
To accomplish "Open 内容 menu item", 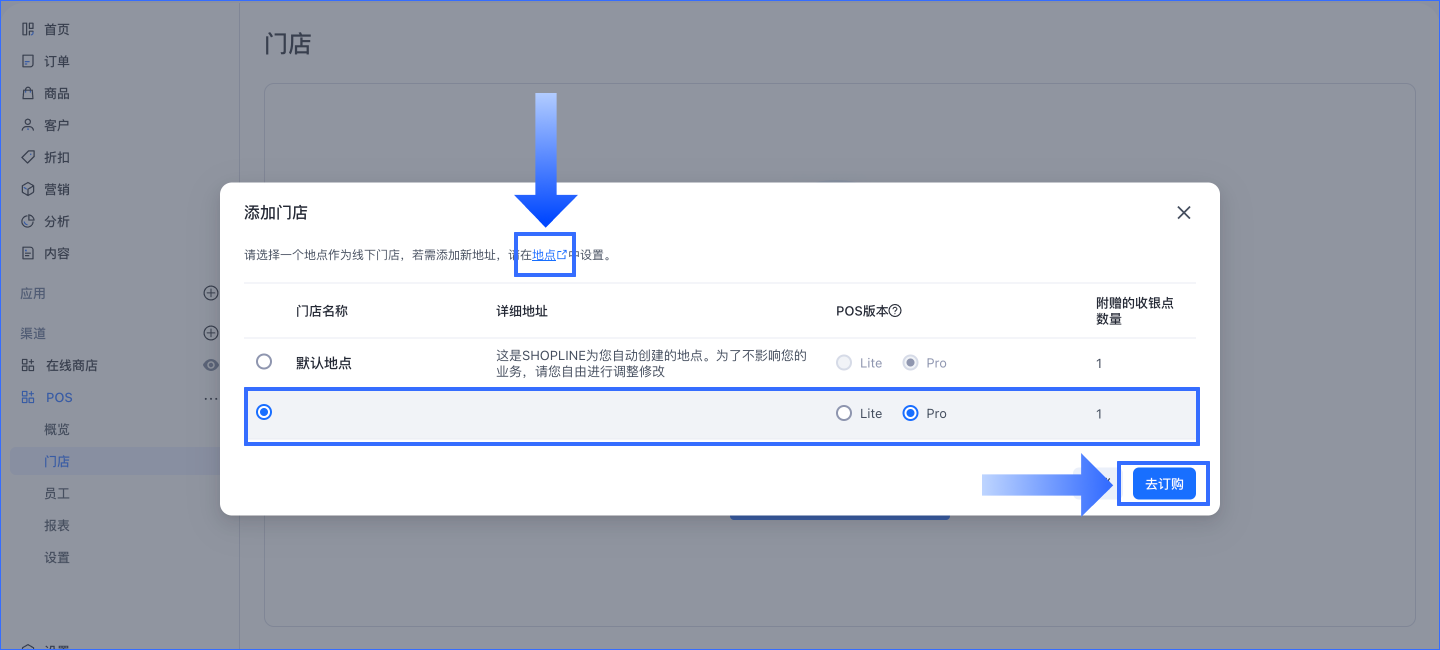I will pyautogui.click(x=57, y=253).
